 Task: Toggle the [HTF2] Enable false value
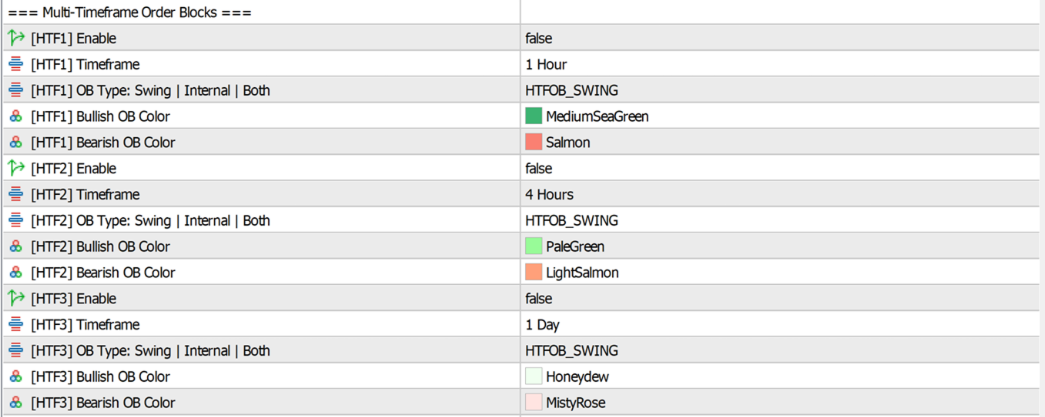point(782,169)
